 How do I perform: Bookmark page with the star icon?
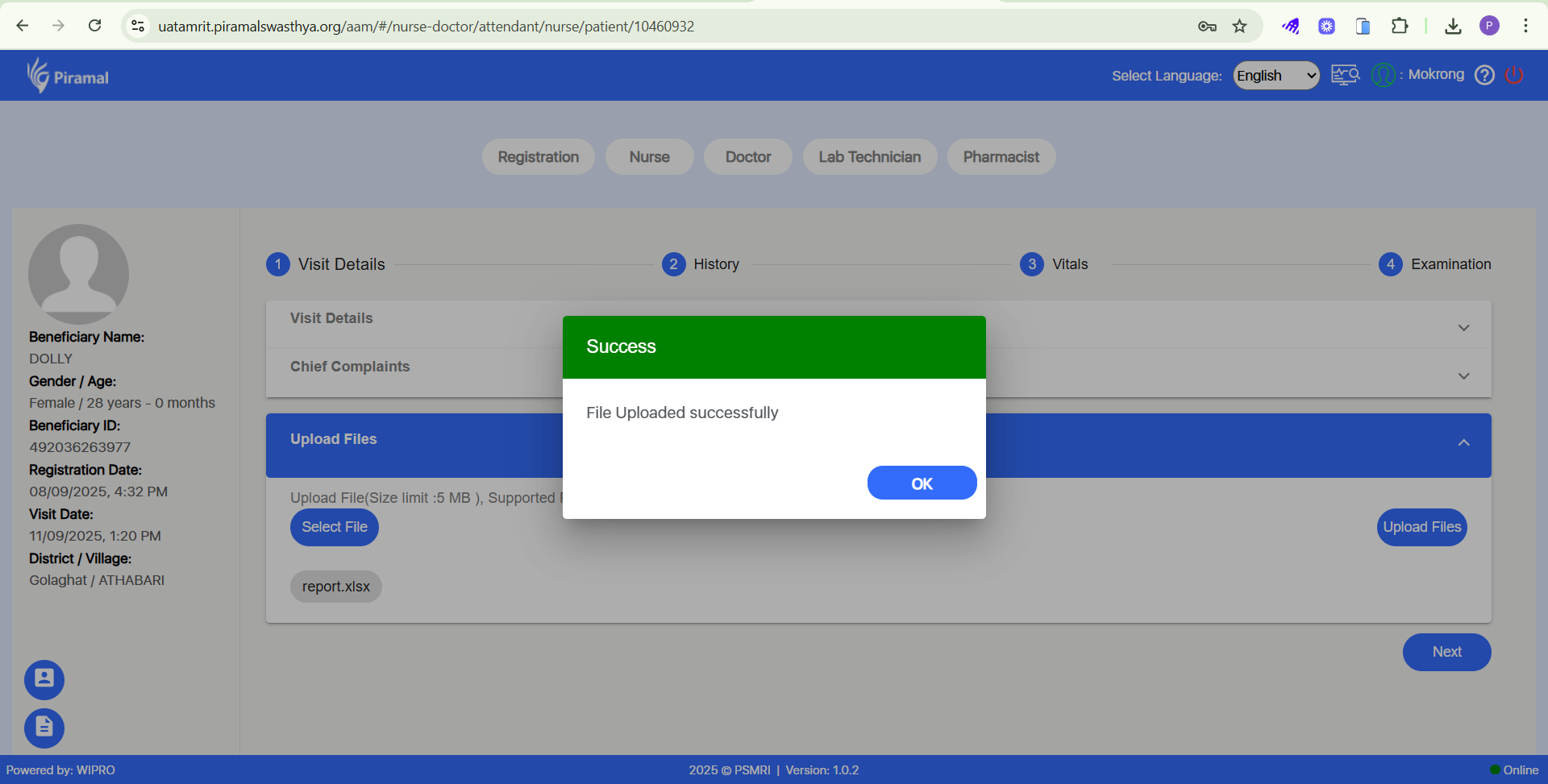[x=1240, y=27]
